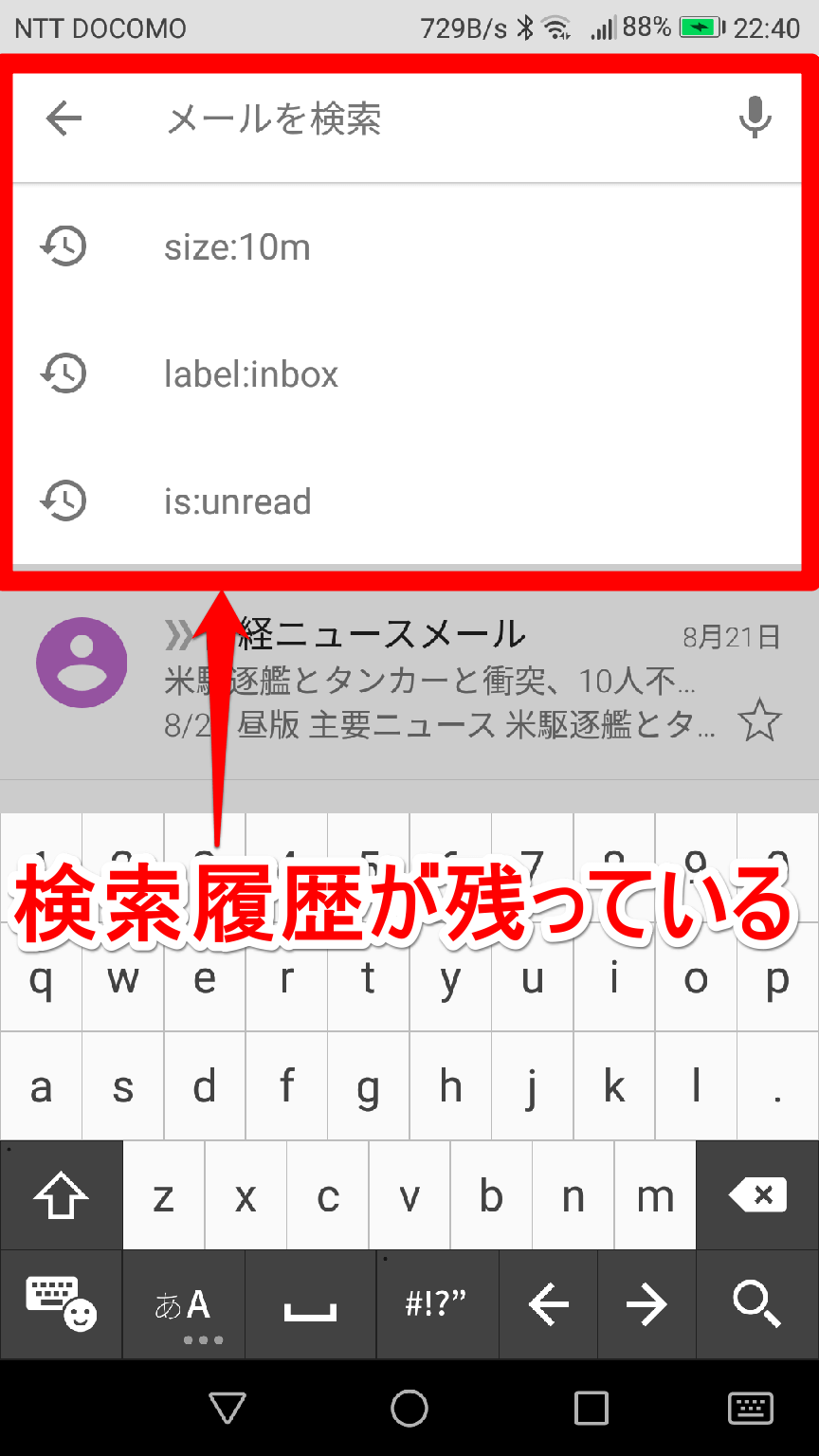
Task: Tap the cursor right arrow key
Action: [x=647, y=1305]
